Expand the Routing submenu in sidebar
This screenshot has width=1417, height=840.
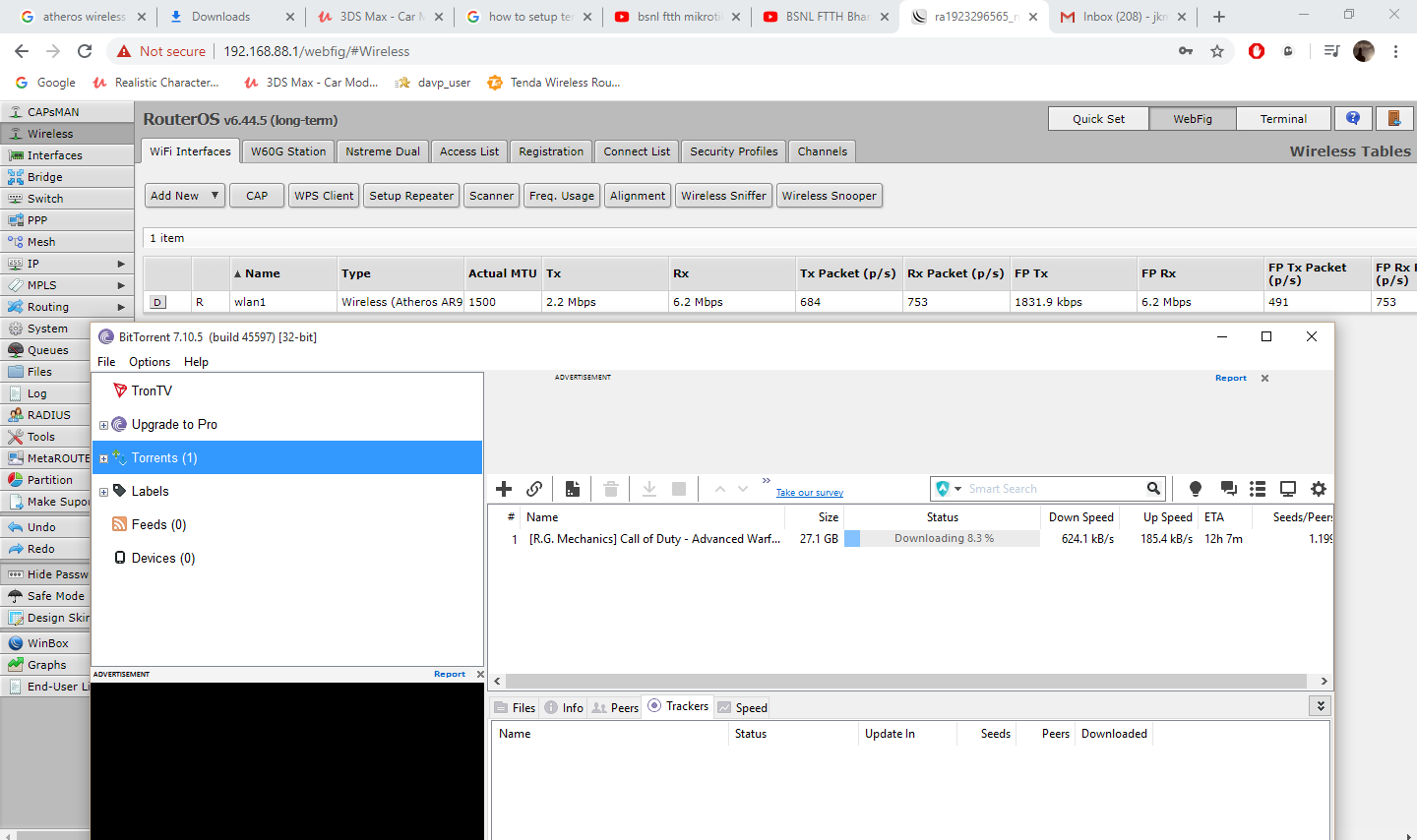(121, 307)
